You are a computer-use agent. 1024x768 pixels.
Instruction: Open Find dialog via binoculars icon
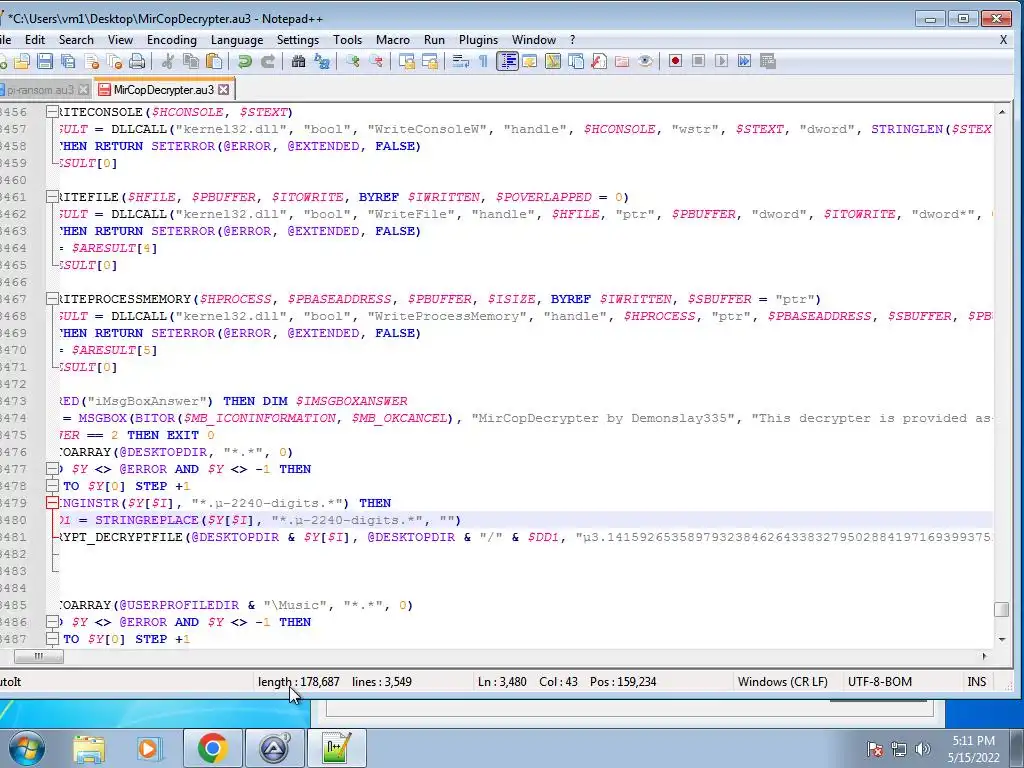click(x=298, y=61)
